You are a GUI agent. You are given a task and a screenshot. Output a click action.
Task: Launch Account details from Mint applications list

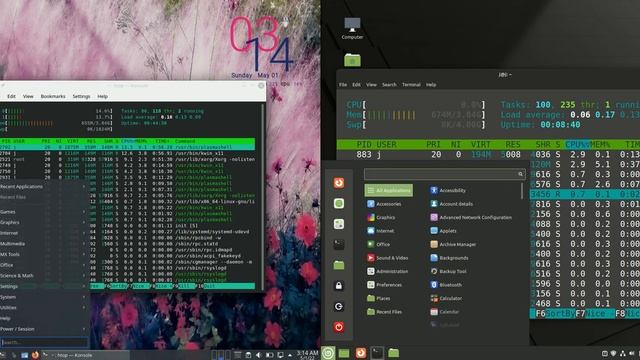pos(451,204)
